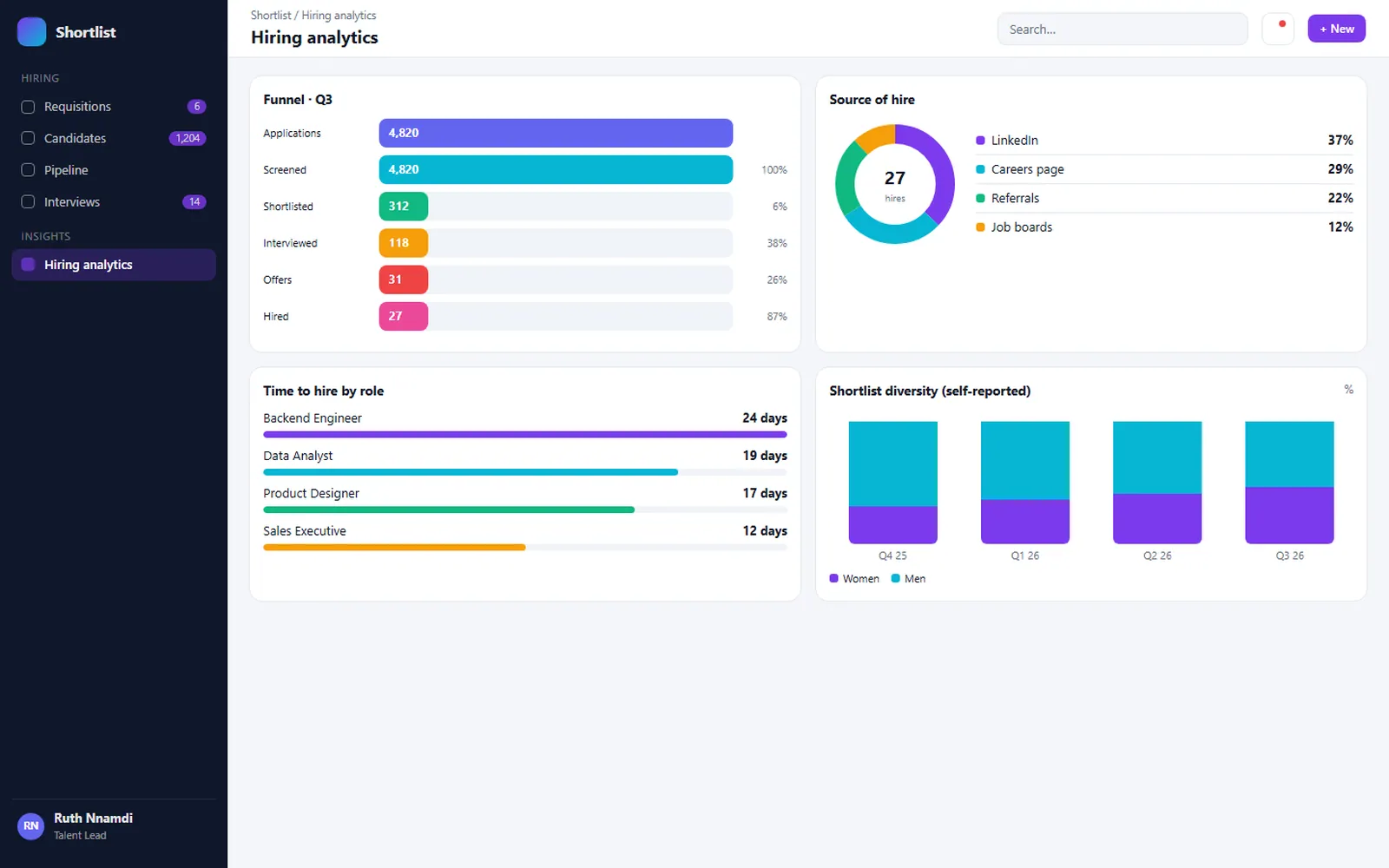Click the 12% Job boards value
Image resolution: width=1389 pixels, height=868 pixels.
pos(1340,227)
